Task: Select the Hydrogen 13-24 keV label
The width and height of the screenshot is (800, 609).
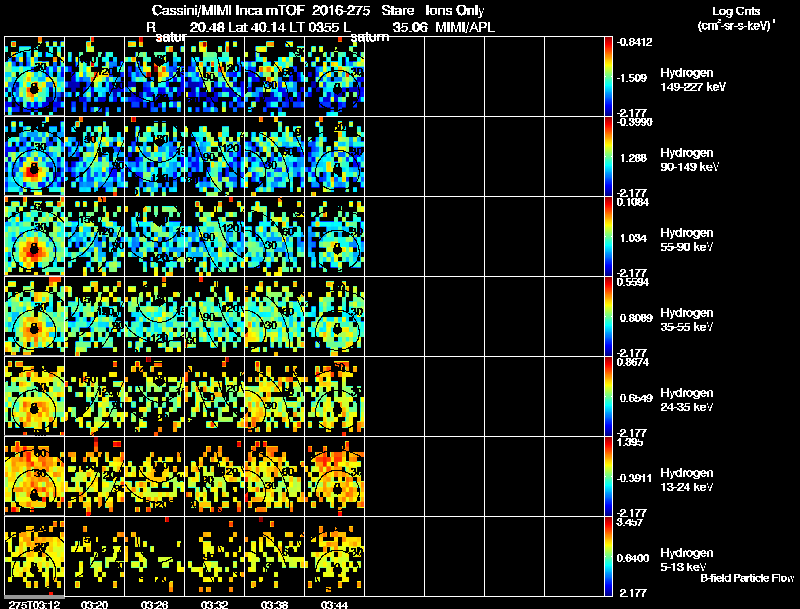Action: (x=686, y=480)
